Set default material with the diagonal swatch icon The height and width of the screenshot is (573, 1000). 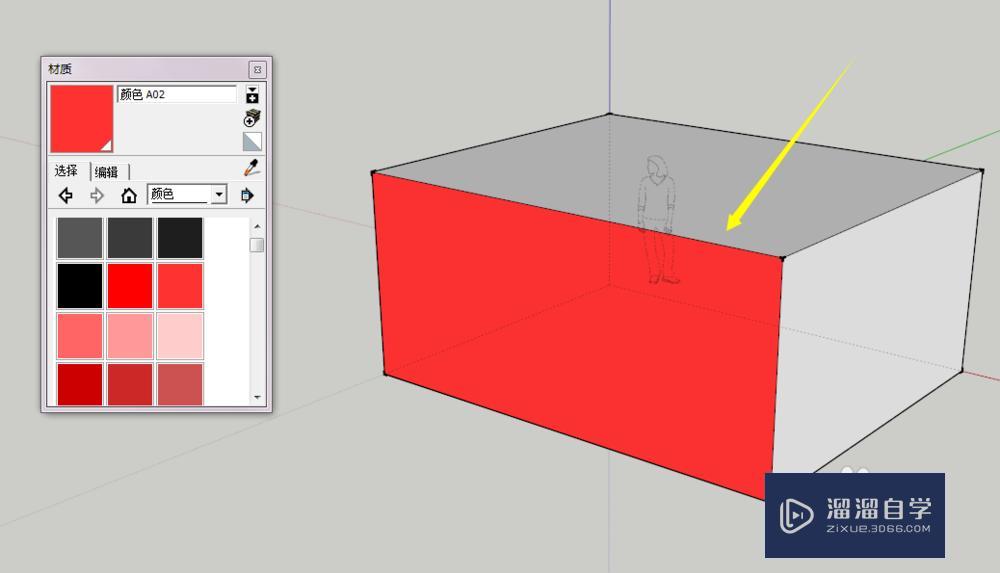[x=252, y=142]
